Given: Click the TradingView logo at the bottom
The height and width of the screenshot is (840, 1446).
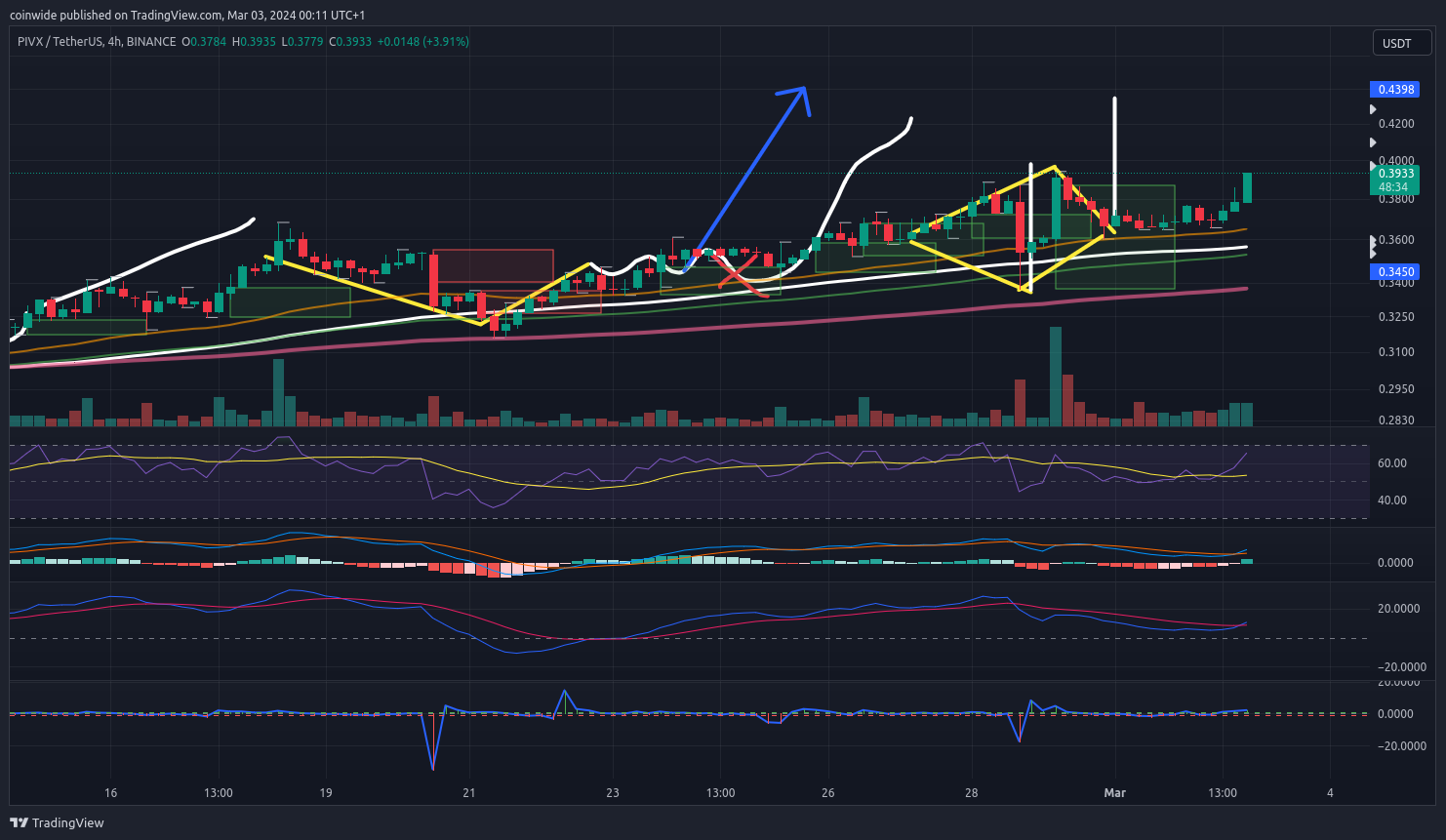Looking at the screenshot, I should [x=57, y=822].
